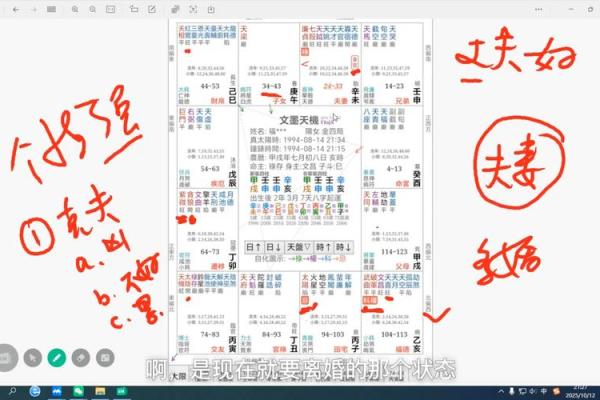Click the 時↑ button

(x=324, y=247)
